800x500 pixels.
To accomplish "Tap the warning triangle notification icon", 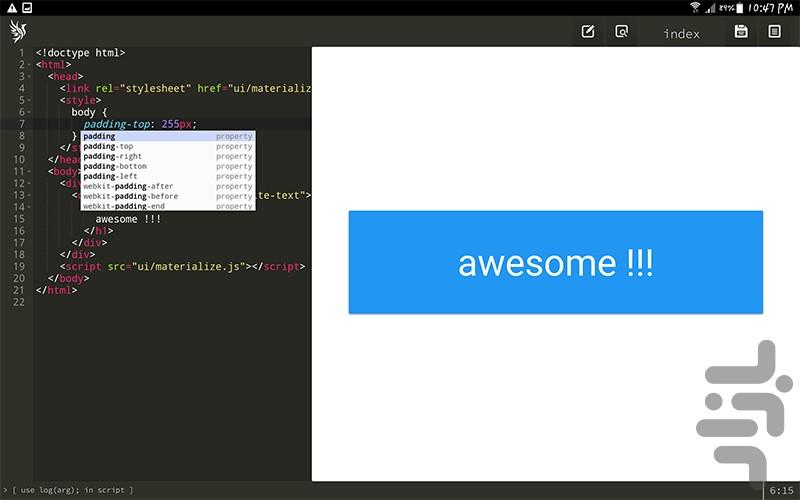I will click(x=11, y=7).
